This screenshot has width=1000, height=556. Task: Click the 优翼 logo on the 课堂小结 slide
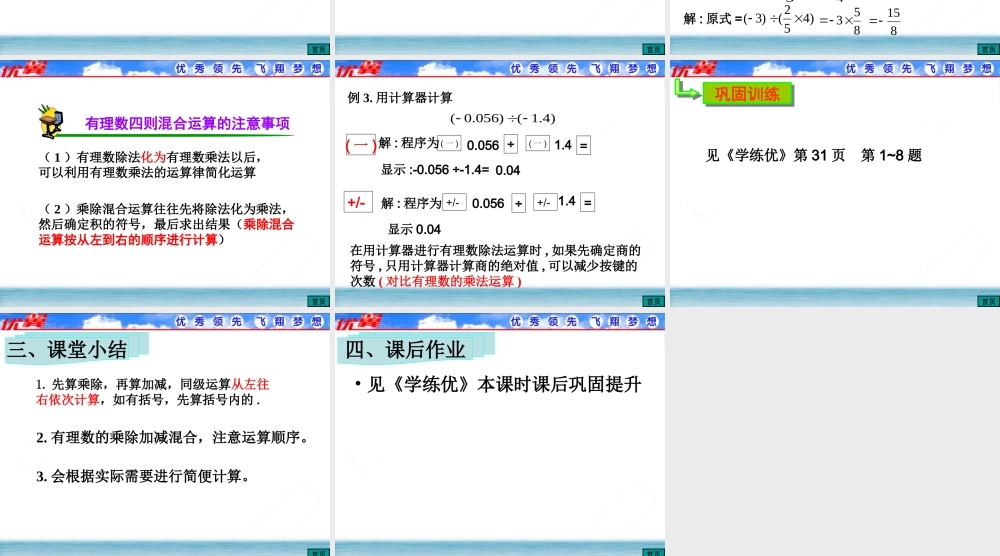[24, 322]
